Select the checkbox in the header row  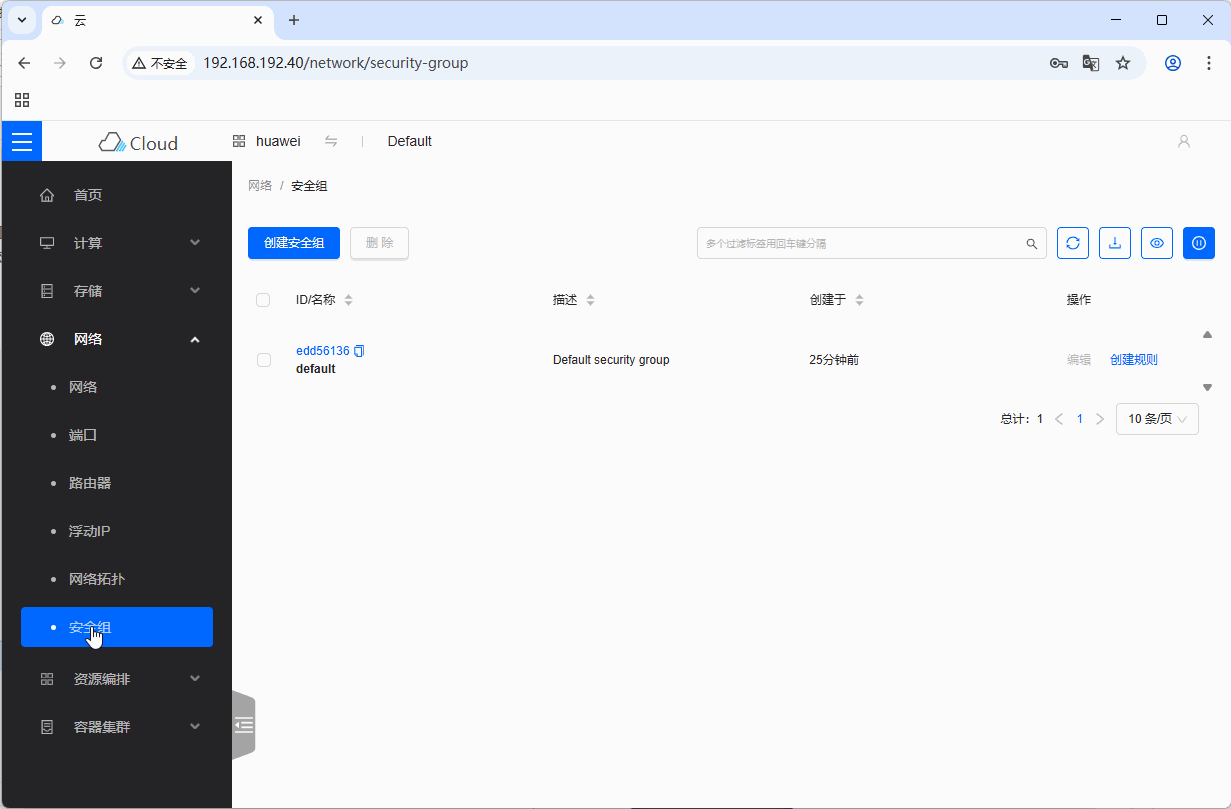pos(263,300)
